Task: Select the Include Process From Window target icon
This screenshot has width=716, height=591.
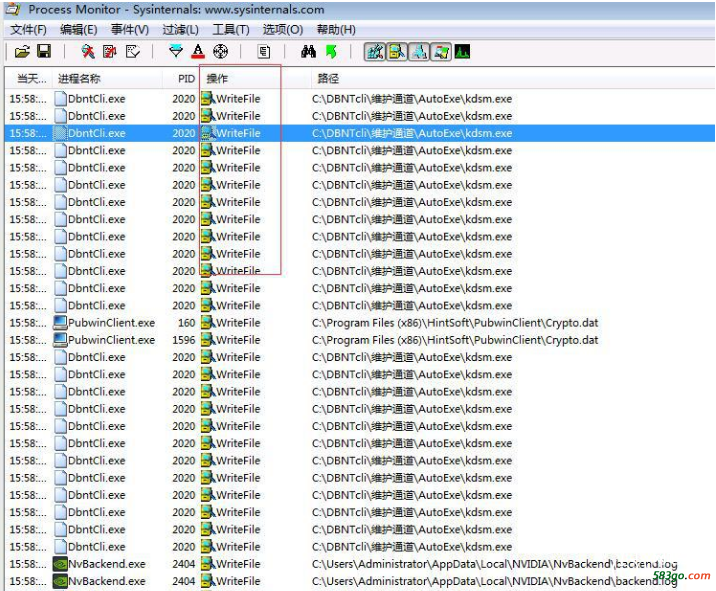Action: pos(220,51)
